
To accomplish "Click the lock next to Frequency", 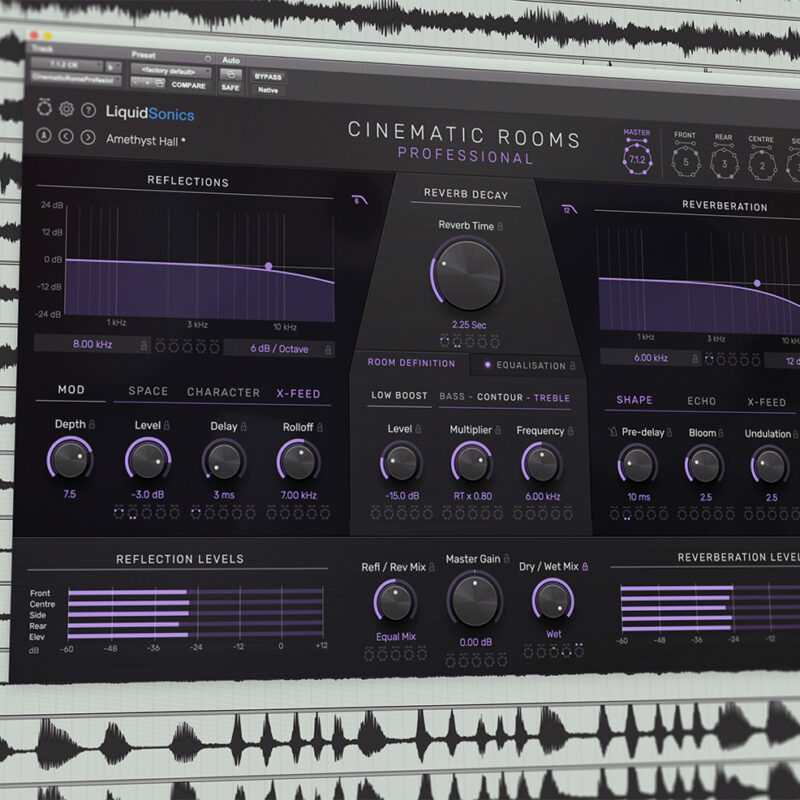I will point(570,431).
